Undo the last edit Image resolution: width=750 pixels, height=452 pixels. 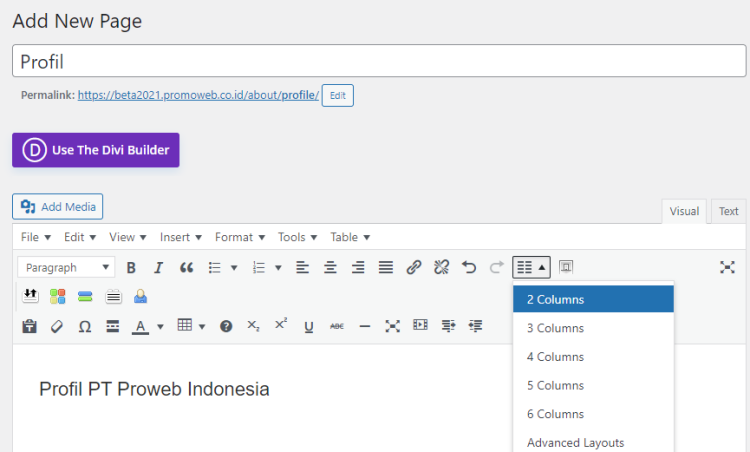click(469, 267)
